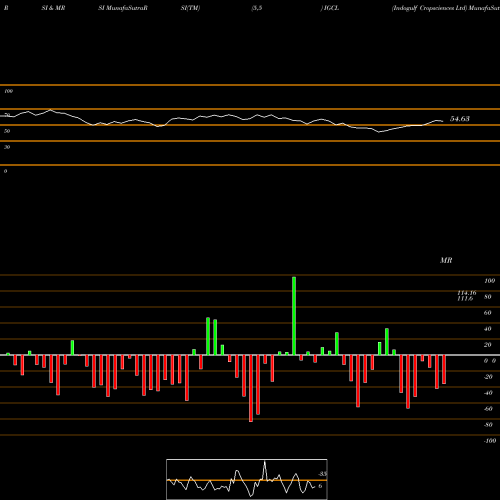Screen dimensions: 500x500
Task: Click the Indogulf Cropsciences Ltd title text
Action: pos(429,8)
